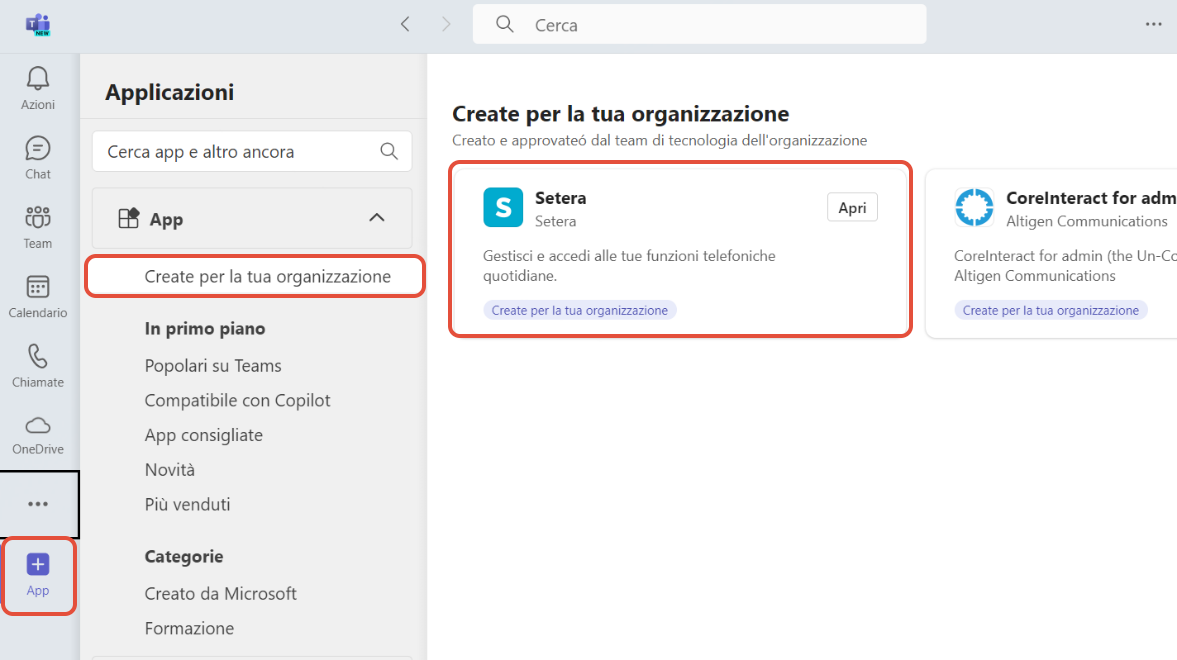Collapse the App section chevron
The image size is (1177, 660).
point(377,218)
